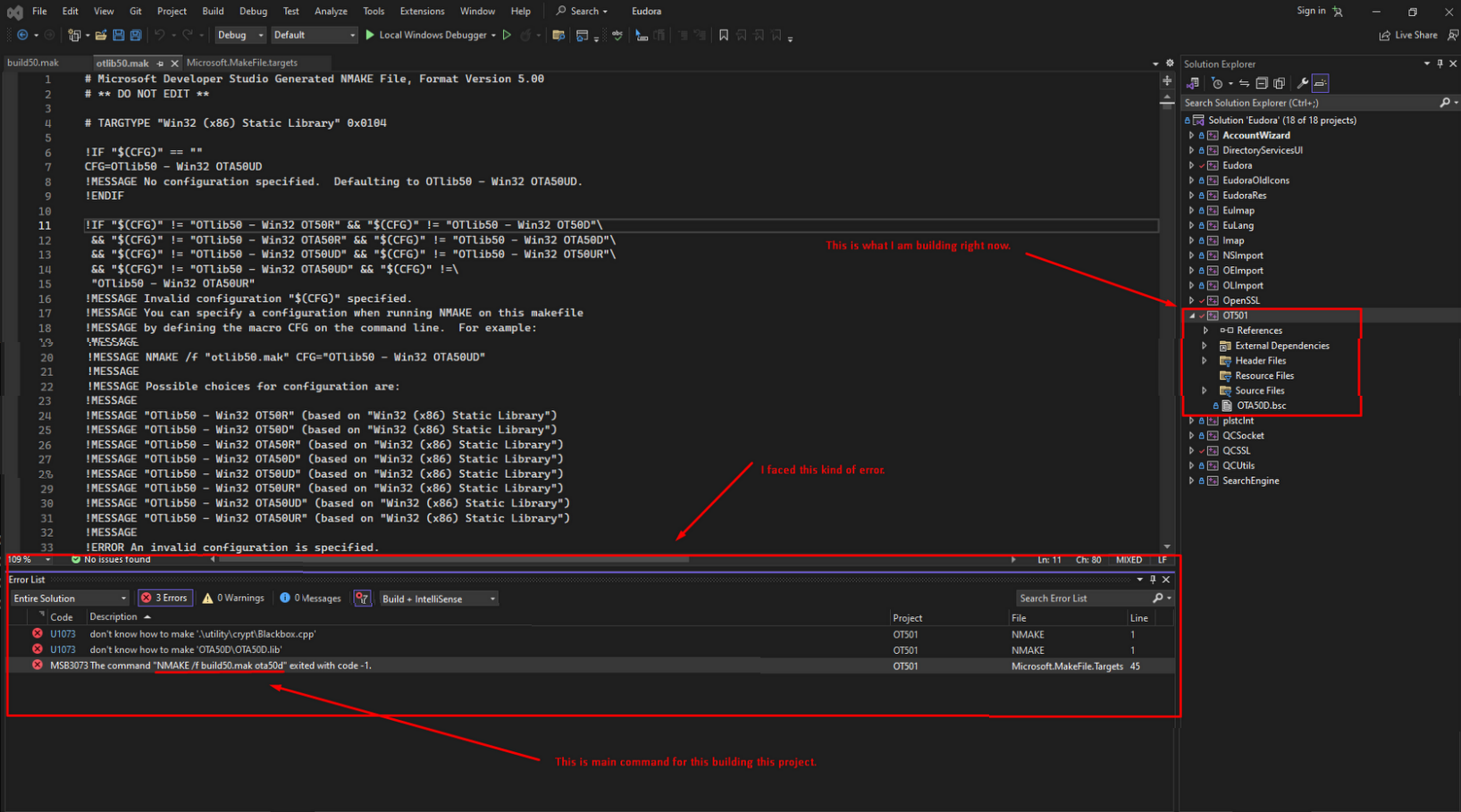
Task: Click the Switch Views icon in Solution Explorer
Action: tap(1193, 83)
